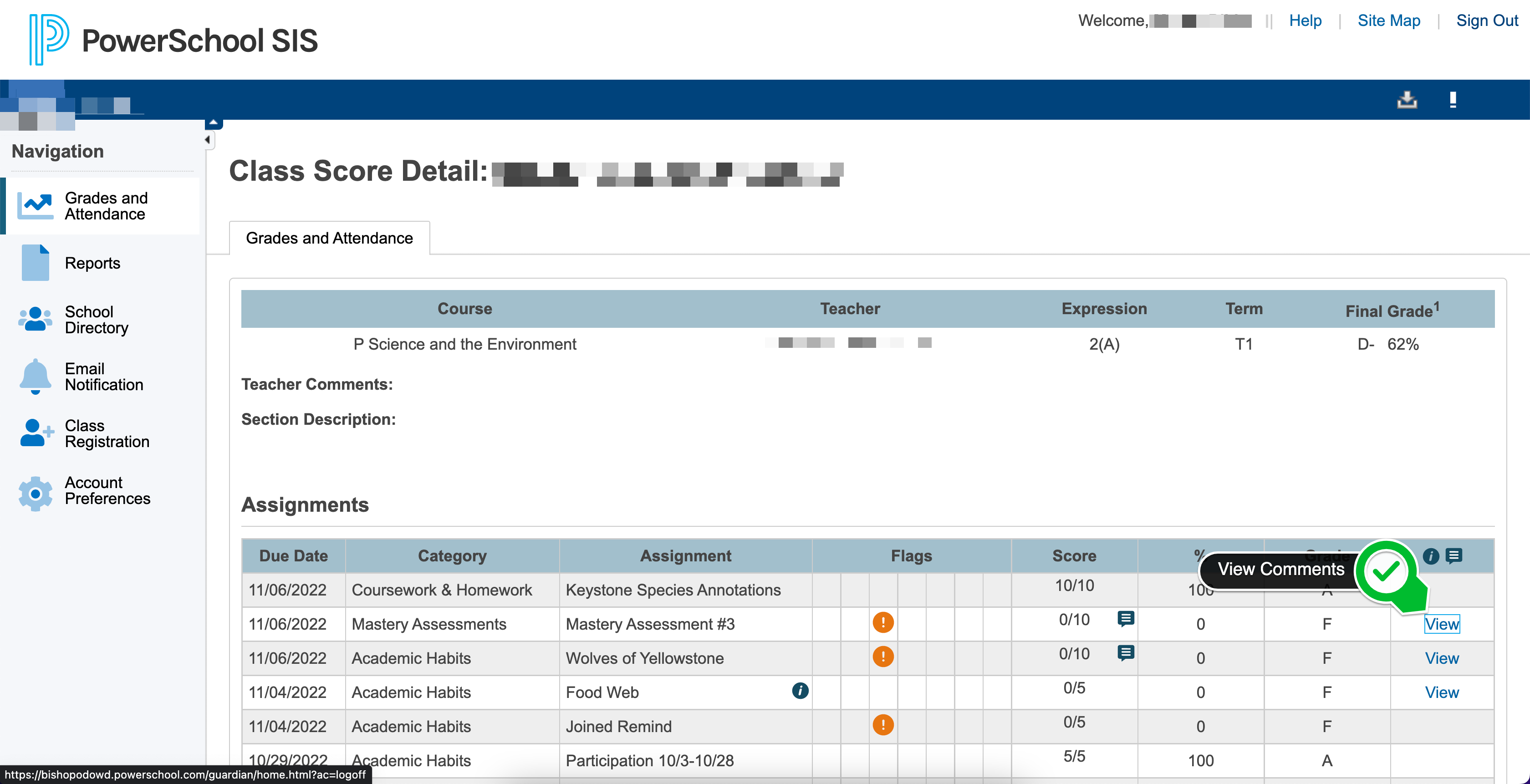Open Grades and Attendance in navigation
1530x784 pixels.
point(100,206)
